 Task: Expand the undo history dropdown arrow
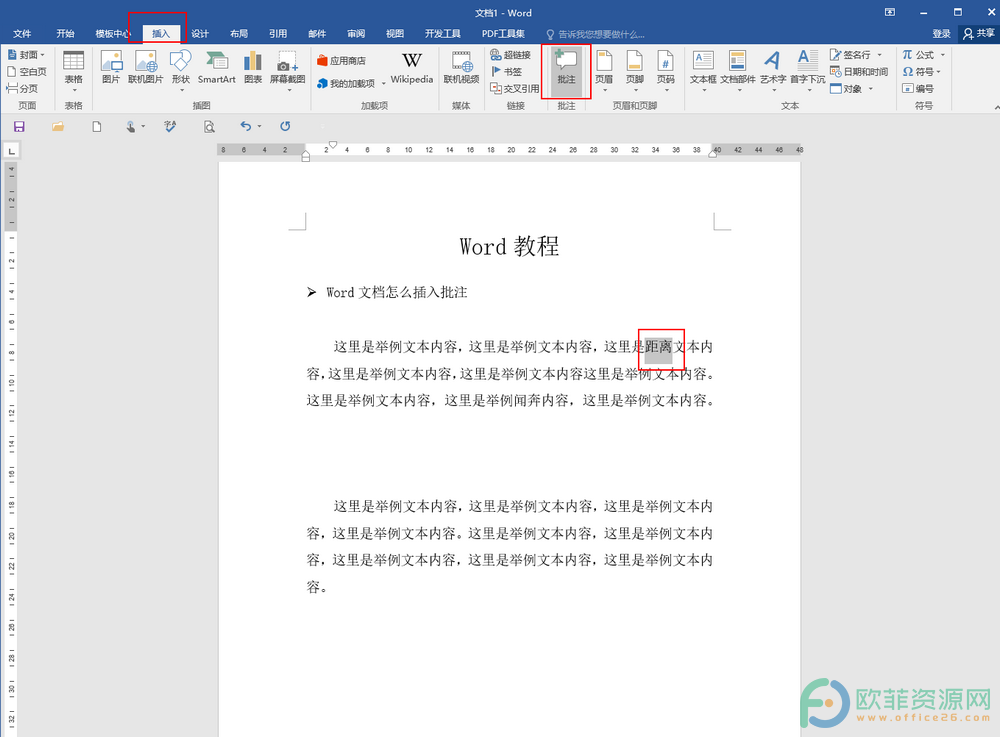(259, 126)
